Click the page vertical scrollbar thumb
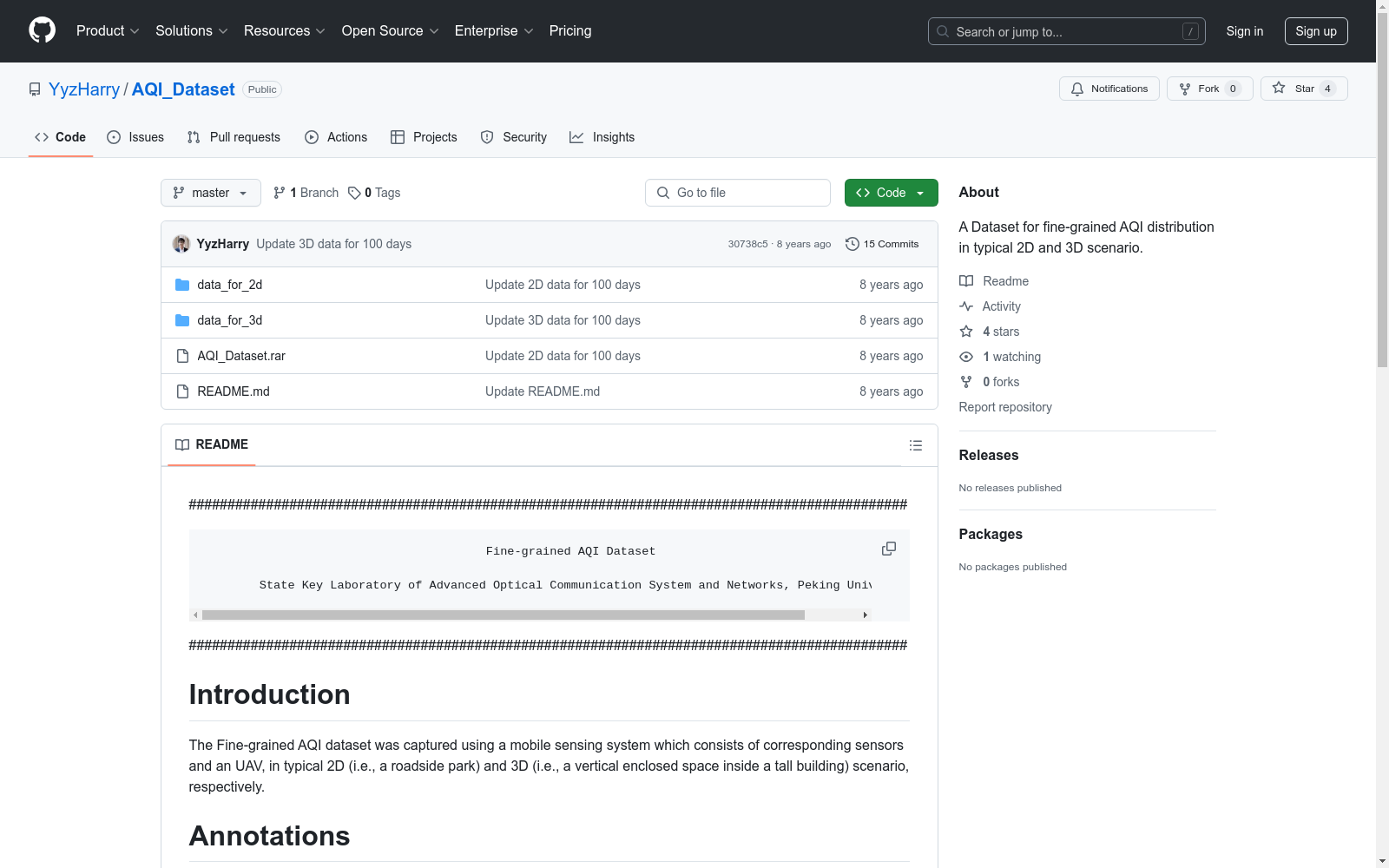1389x868 pixels. click(1382, 191)
